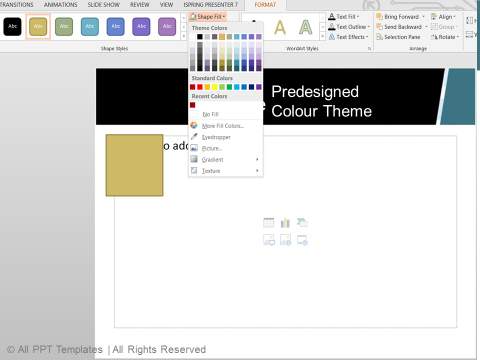Viewport: 480px width, 360px height.
Task: Open the Align dropdown
Action: (443, 17)
